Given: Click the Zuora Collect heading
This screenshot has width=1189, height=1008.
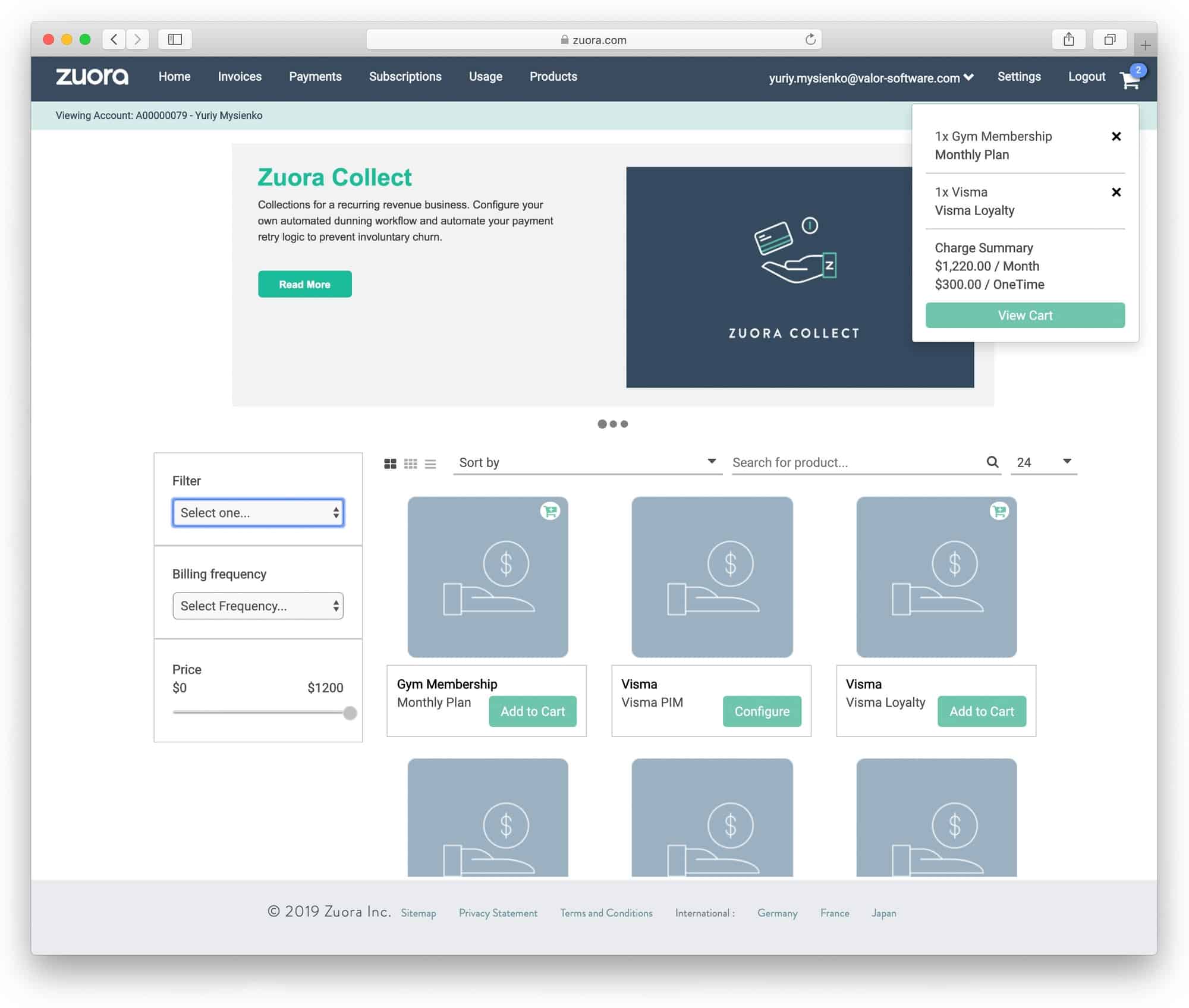Looking at the screenshot, I should (335, 177).
